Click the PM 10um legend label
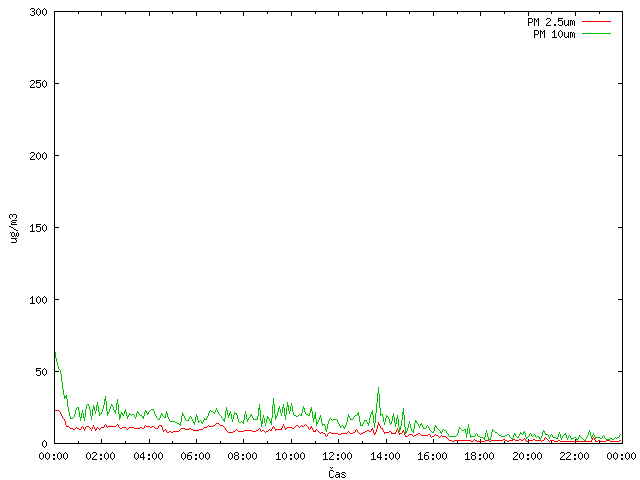This screenshot has height=480, width=640. click(x=554, y=34)
